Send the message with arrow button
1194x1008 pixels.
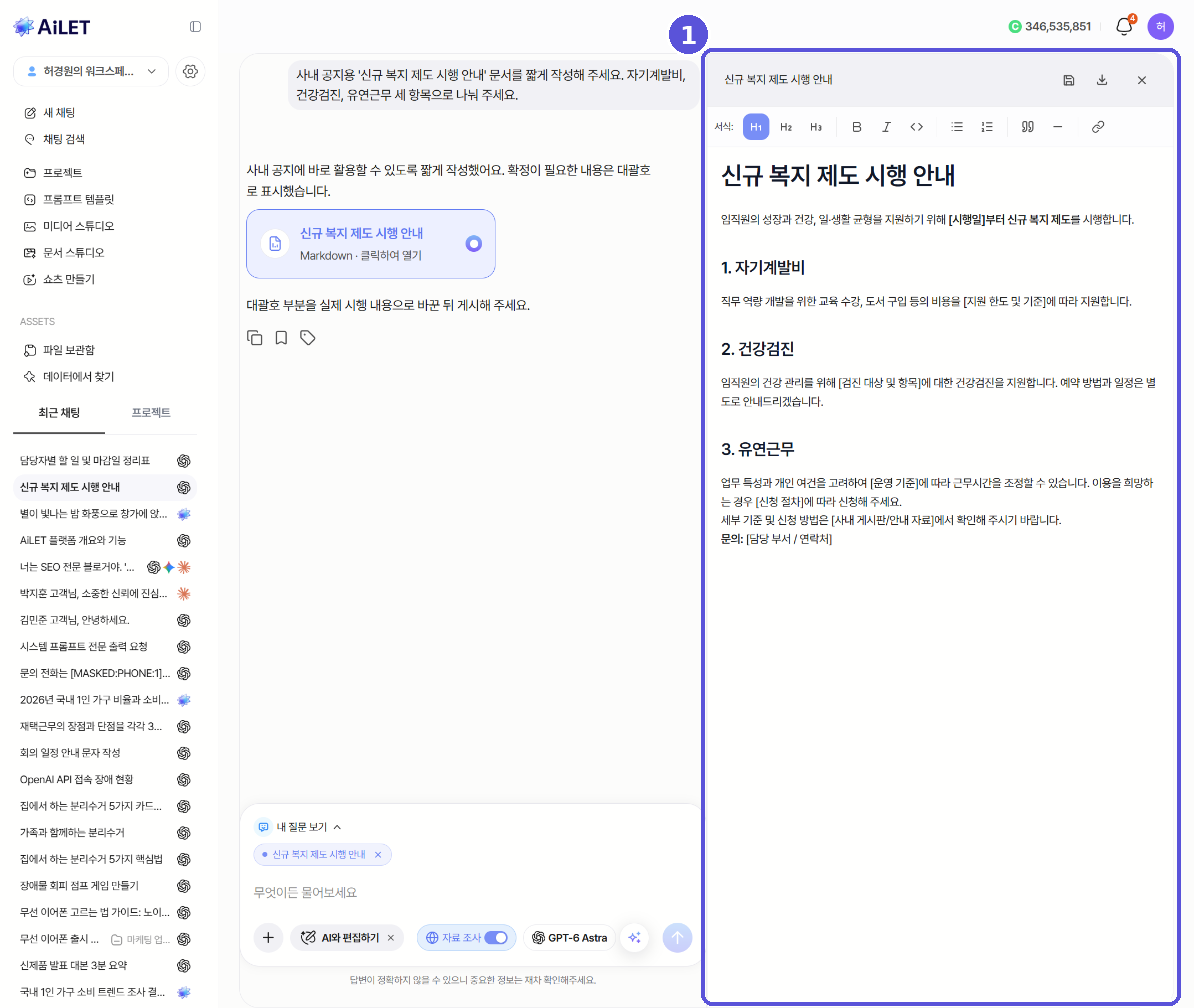677,938
